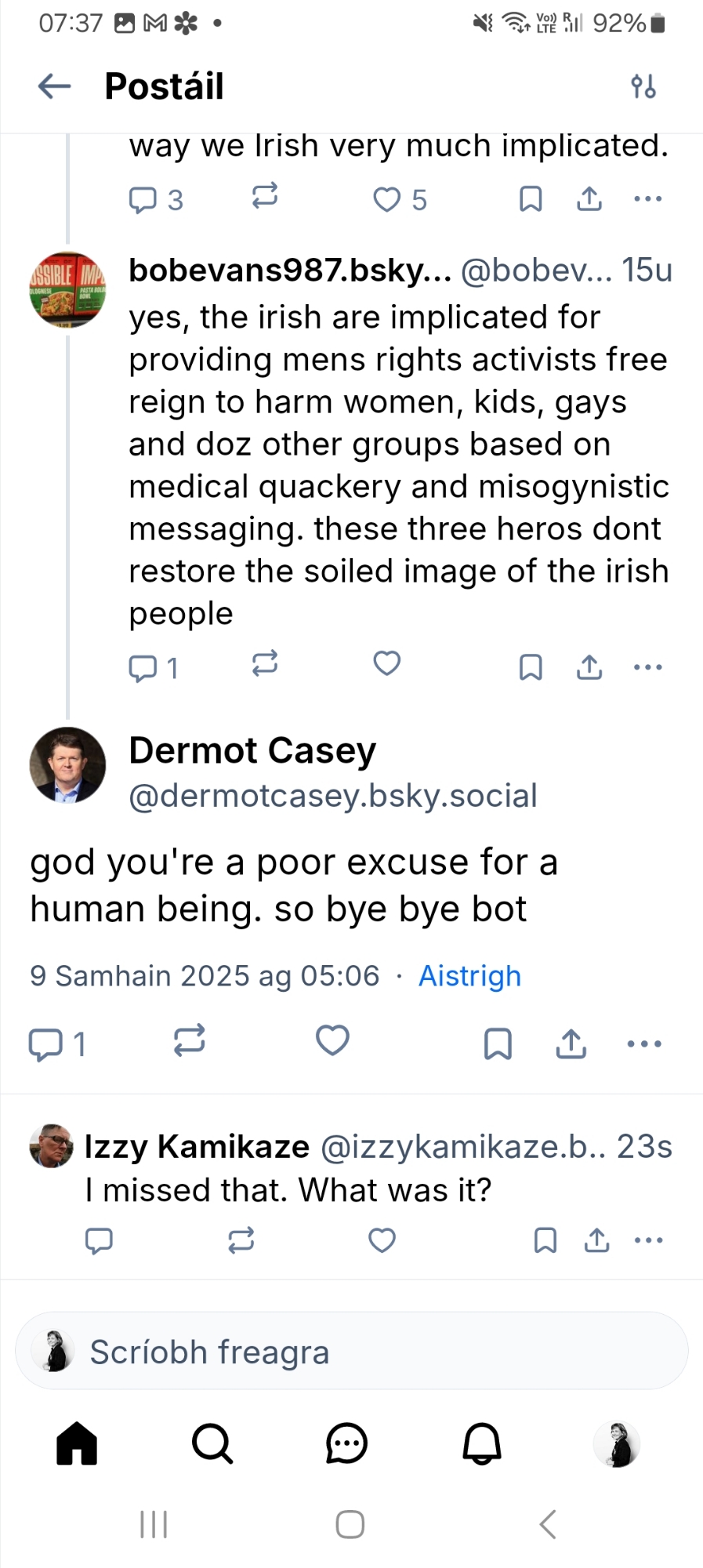Repost Dermot Casey's main post
The height and width of the screenshot is (1568, 703).
(x=189, y=1041)
